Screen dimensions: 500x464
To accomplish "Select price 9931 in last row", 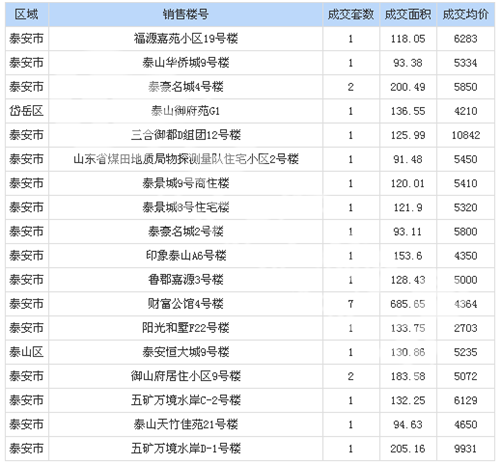I will pyautogui.click(x=465, y=449).
